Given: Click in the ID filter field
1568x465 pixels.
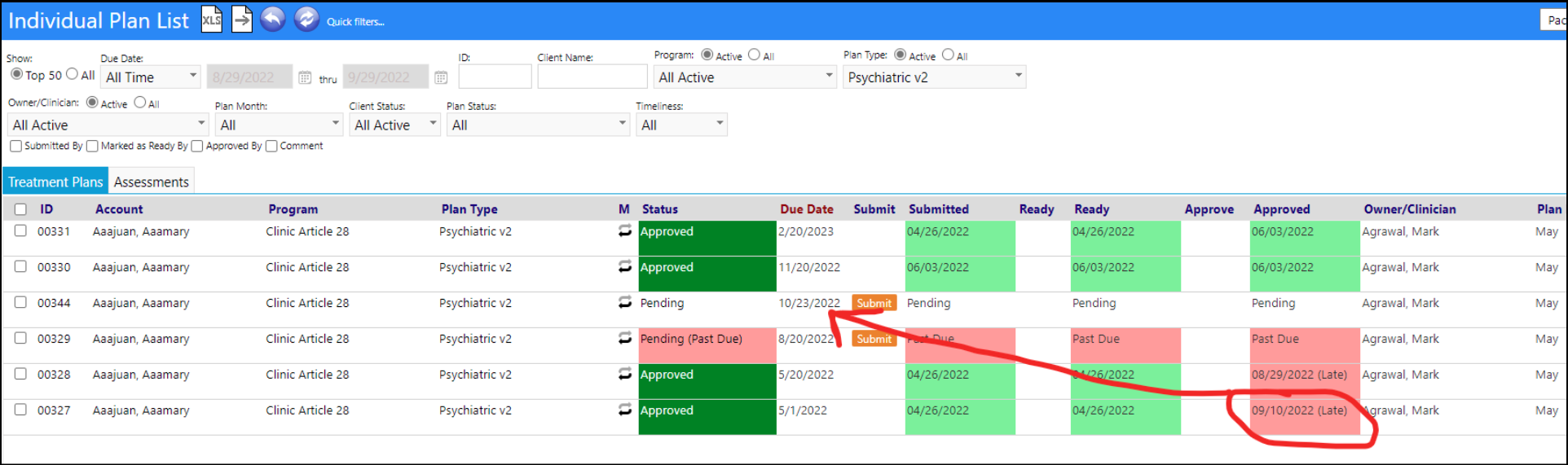Looking at the screenshot, I should tap(495, 77).
